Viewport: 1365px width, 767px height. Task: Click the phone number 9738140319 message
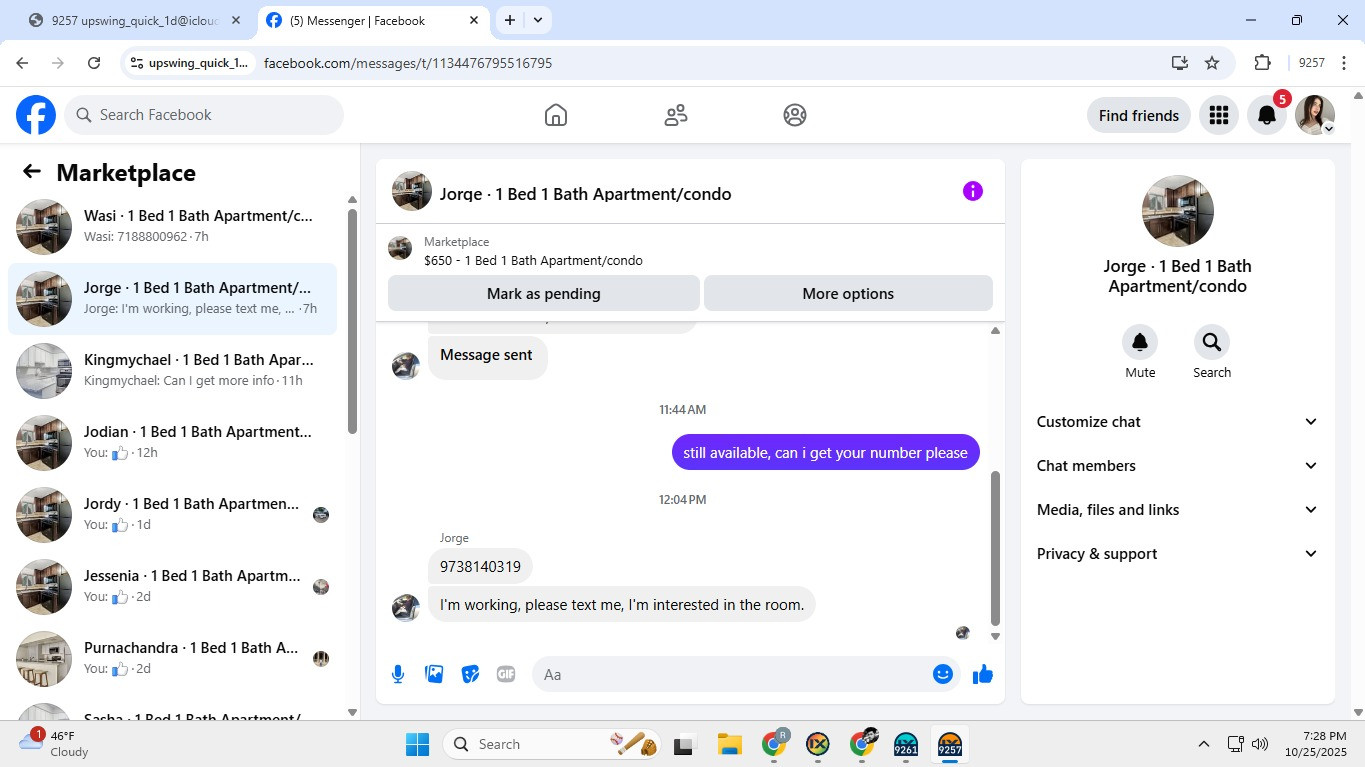[480, 567]
